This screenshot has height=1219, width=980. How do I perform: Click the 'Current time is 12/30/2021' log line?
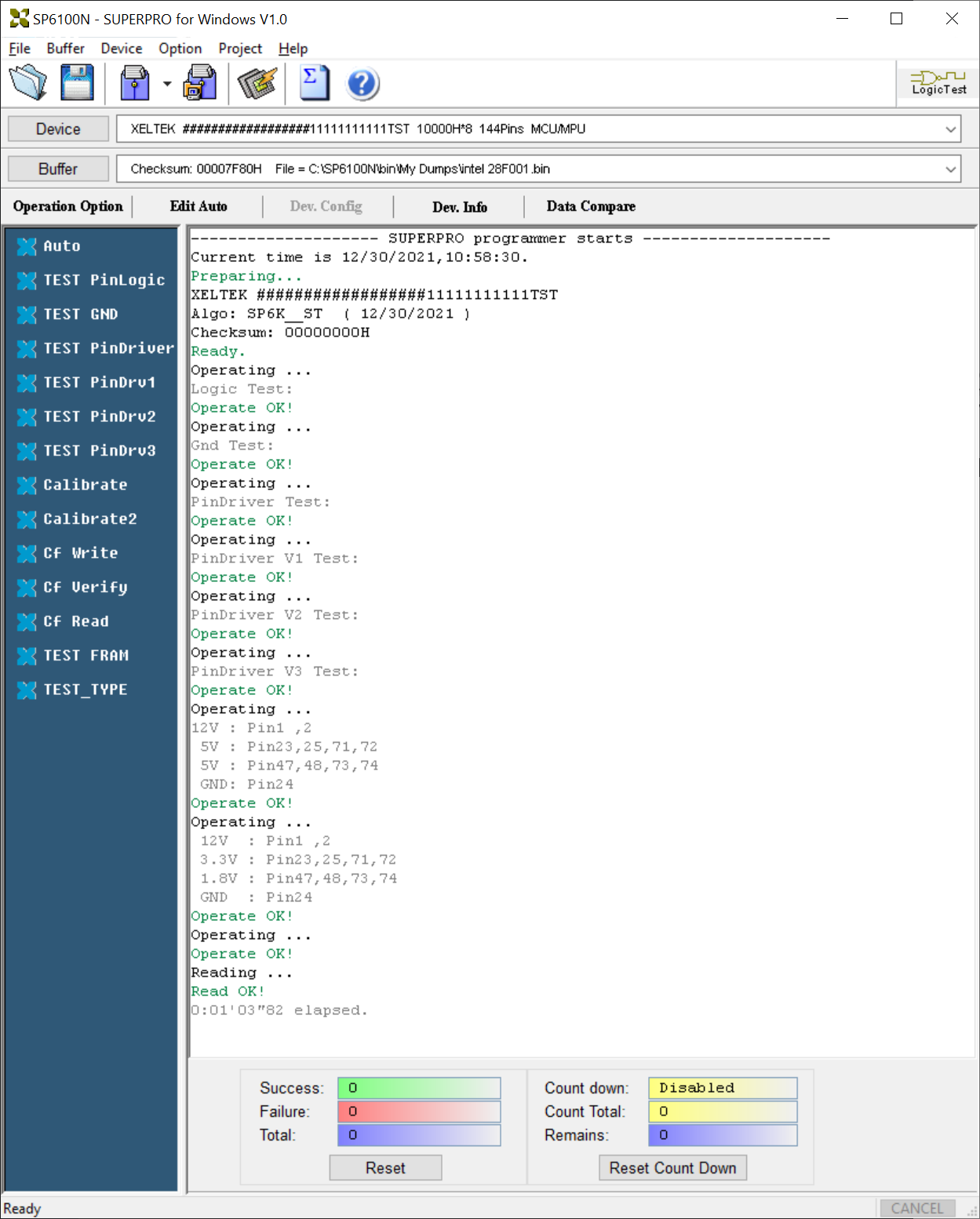[359, 257]
